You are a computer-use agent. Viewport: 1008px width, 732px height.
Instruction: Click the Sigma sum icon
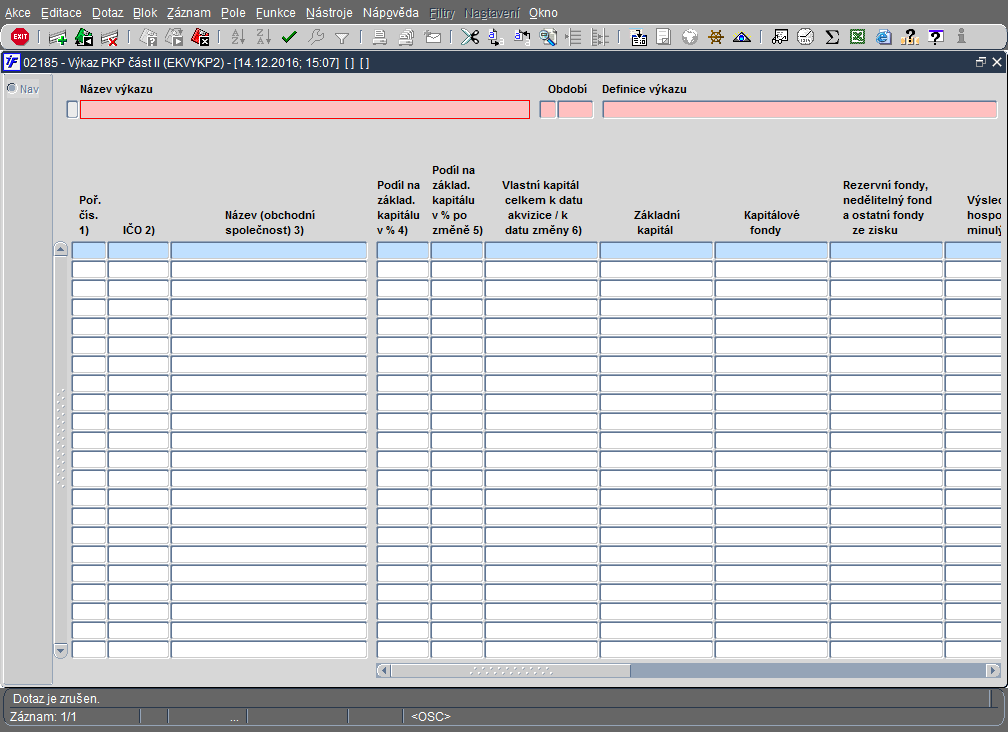click(832, 37)
